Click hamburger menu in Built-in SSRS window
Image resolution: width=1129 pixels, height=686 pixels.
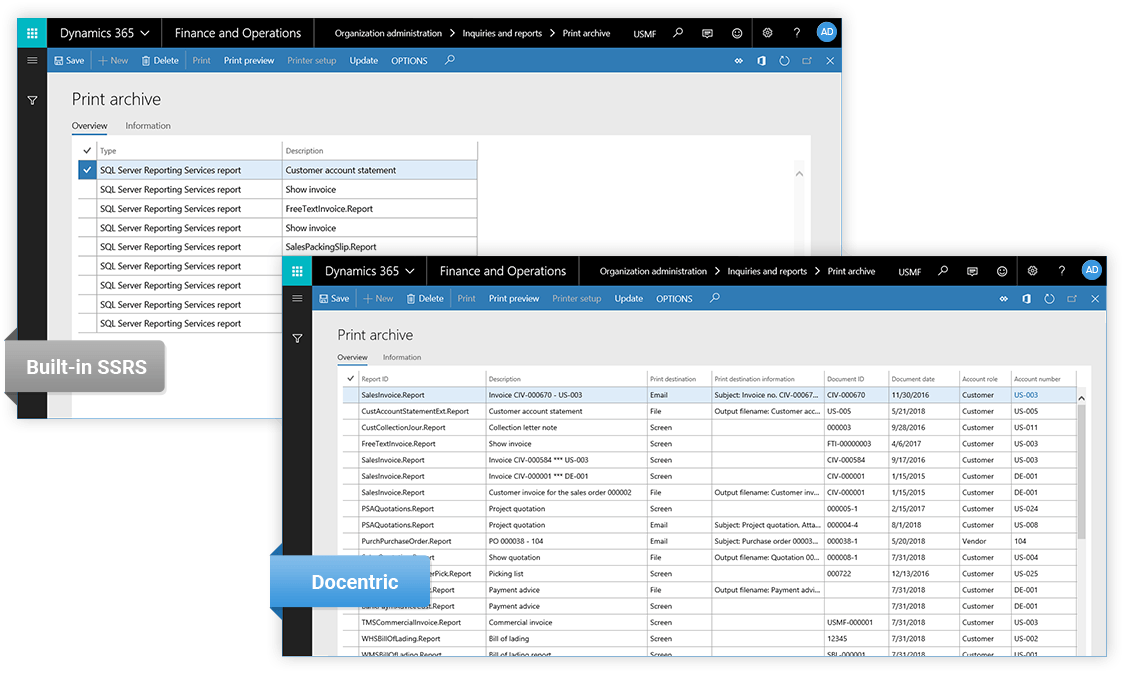tap(32, 60)
